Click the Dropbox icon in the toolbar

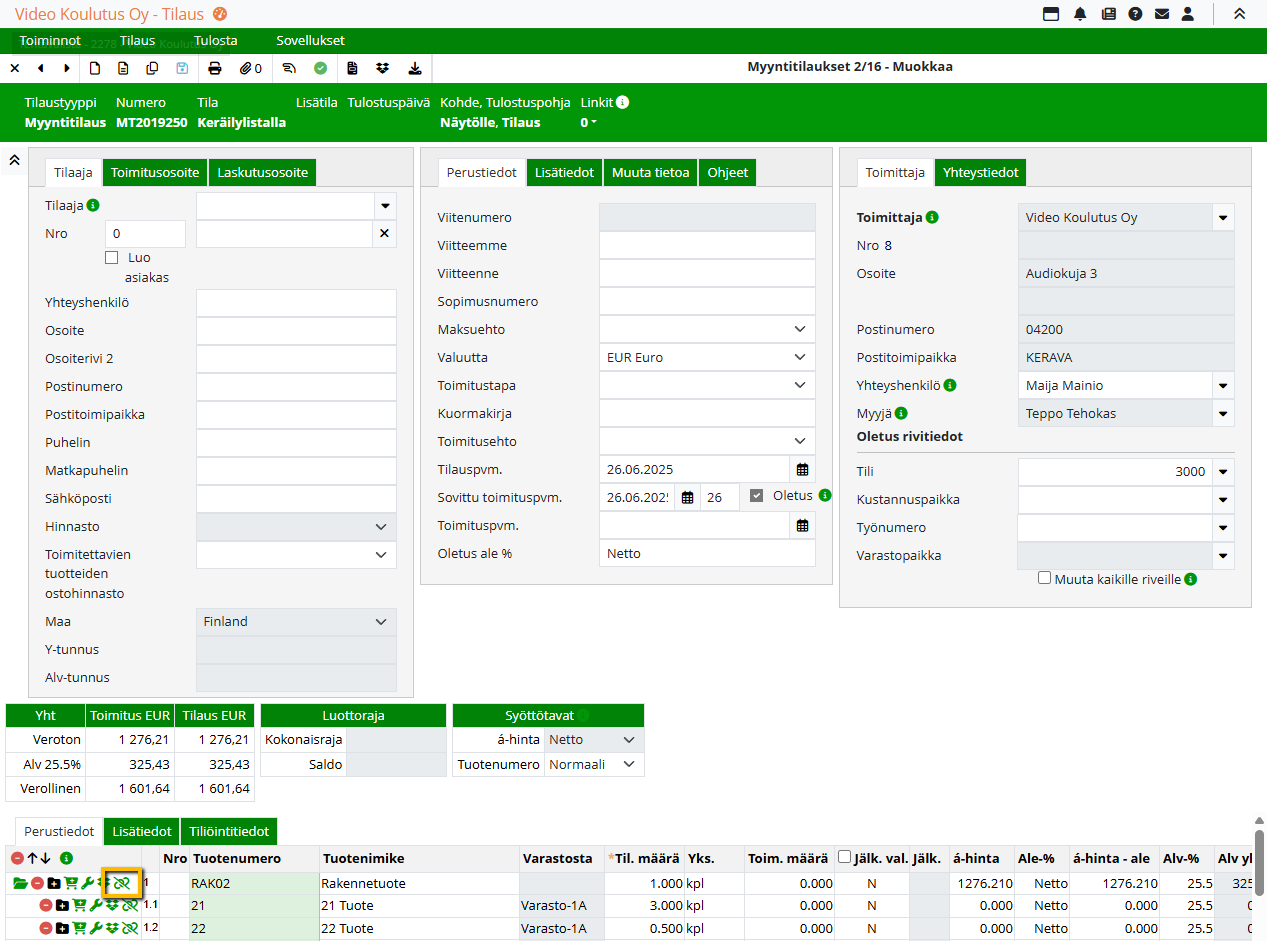383,68
